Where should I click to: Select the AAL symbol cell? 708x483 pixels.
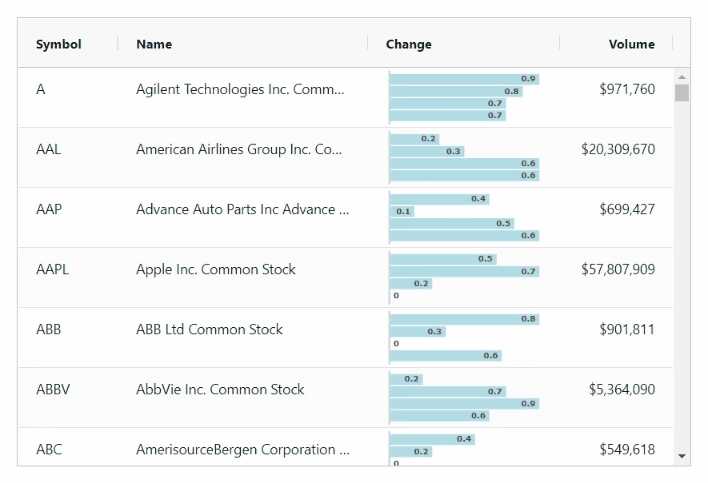point(48,149)
